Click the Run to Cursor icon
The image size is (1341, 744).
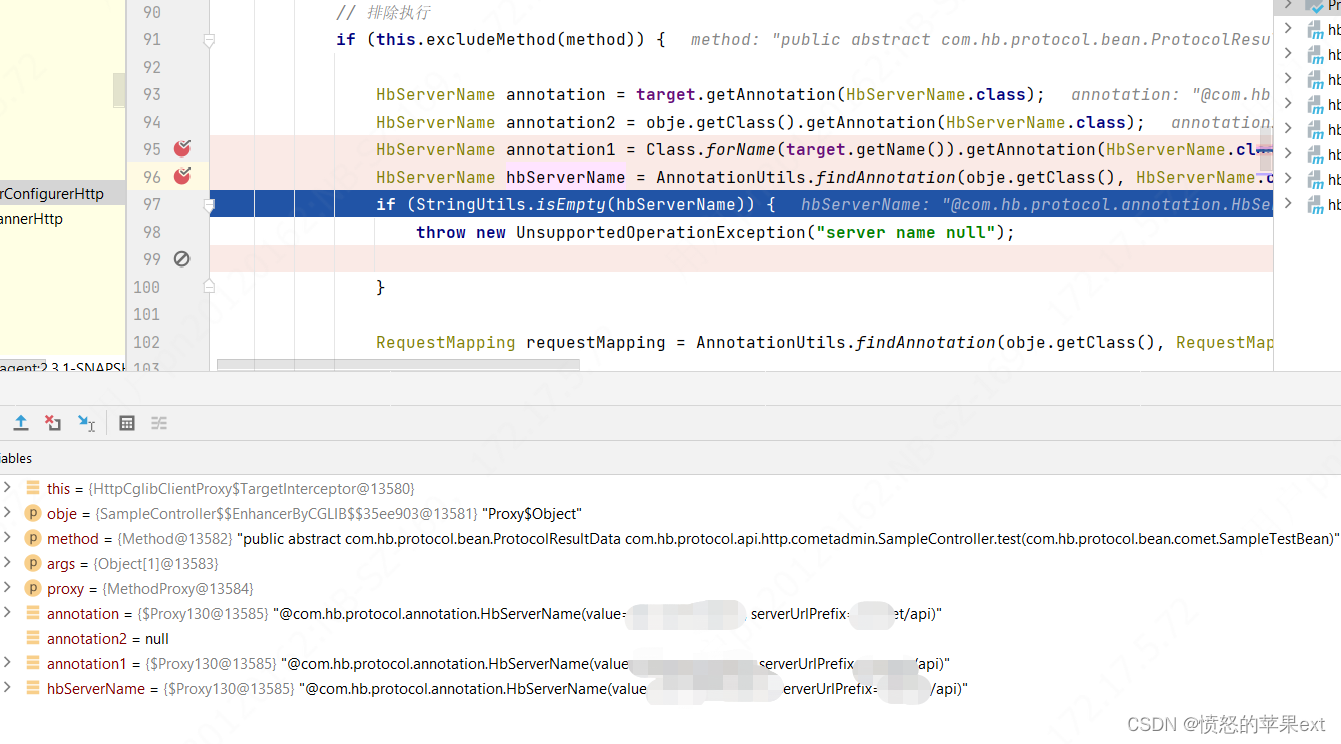(86, 423)
